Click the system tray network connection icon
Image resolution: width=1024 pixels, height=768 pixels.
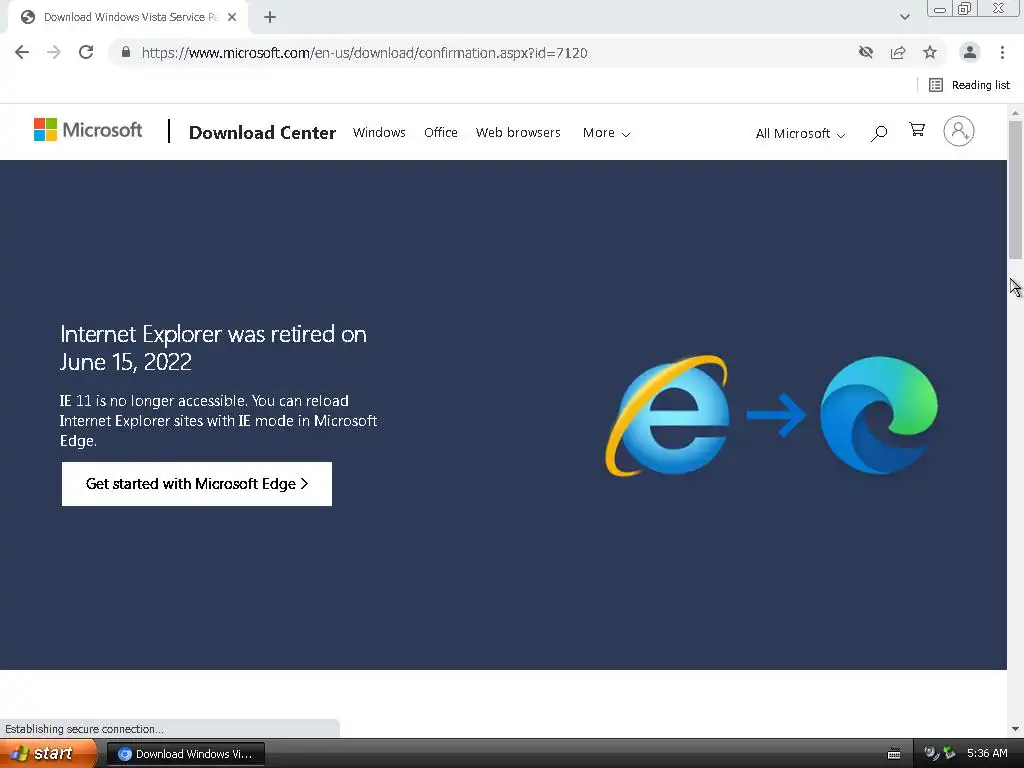949,754
